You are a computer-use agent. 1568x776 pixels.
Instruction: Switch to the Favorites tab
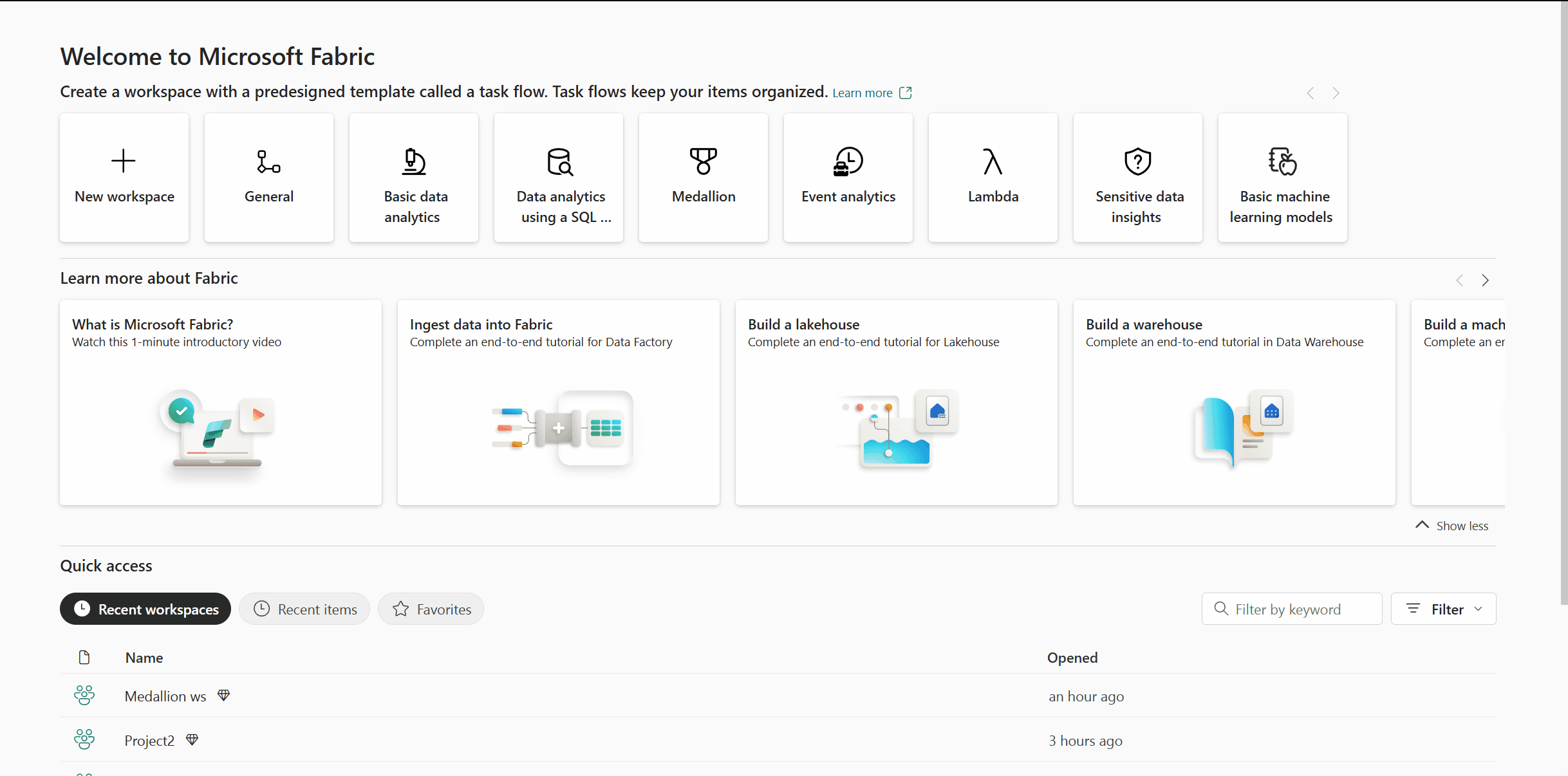431,609
